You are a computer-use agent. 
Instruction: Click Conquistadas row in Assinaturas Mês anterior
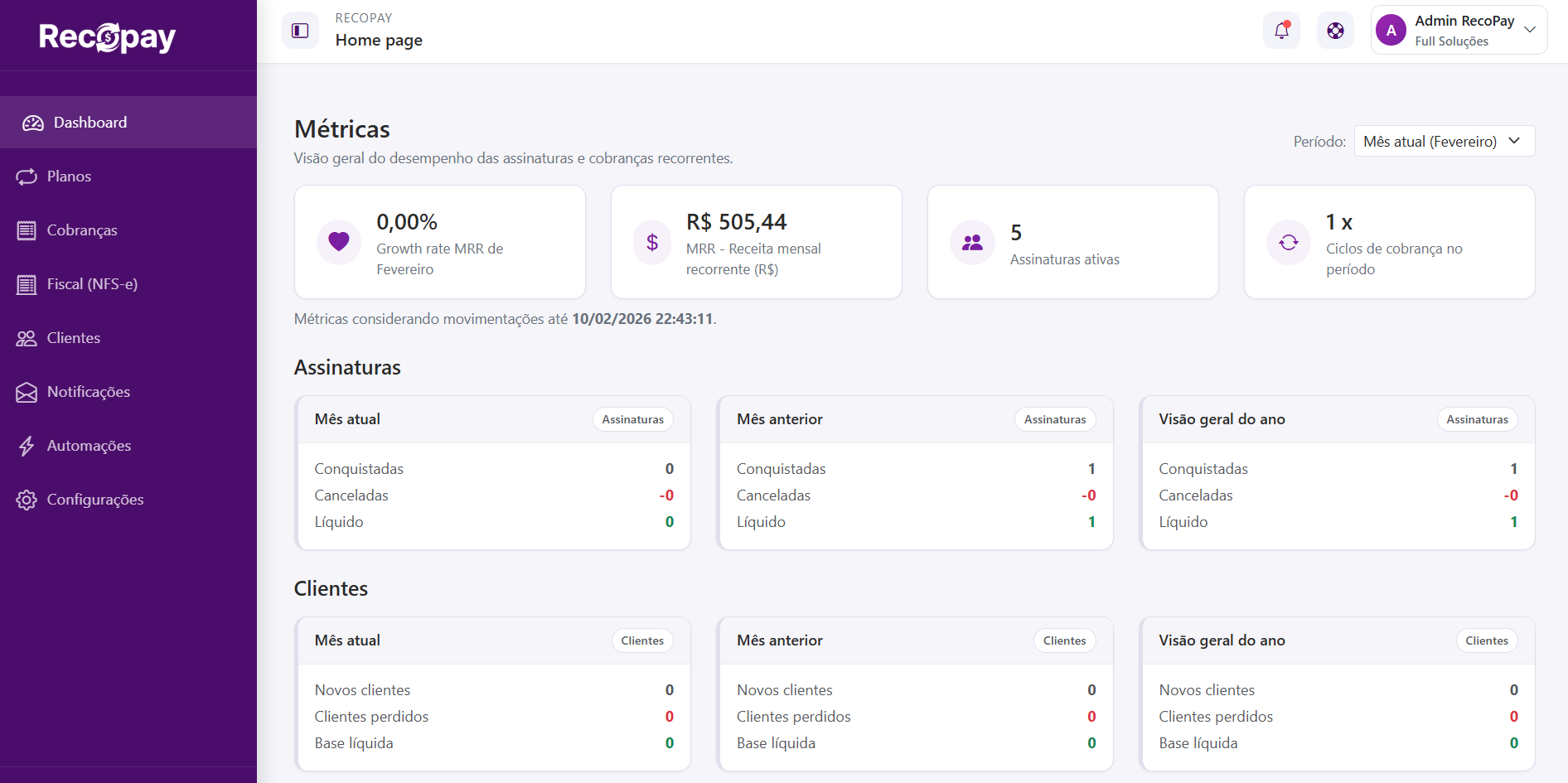click(x=916, y=469)
